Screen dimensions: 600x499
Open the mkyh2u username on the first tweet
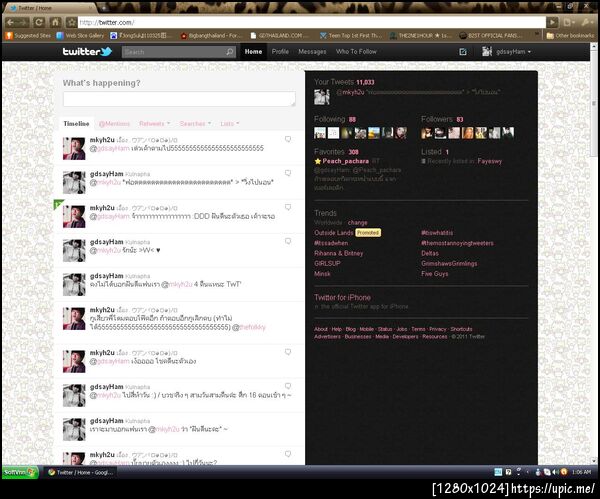pyautogui.click(x=102, y=140)
